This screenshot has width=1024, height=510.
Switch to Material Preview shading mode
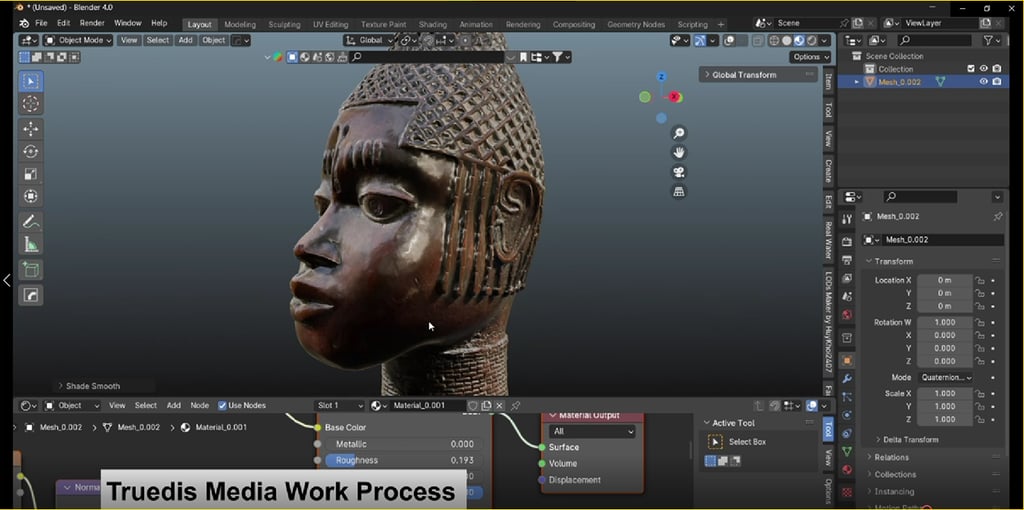coord(799,40)
